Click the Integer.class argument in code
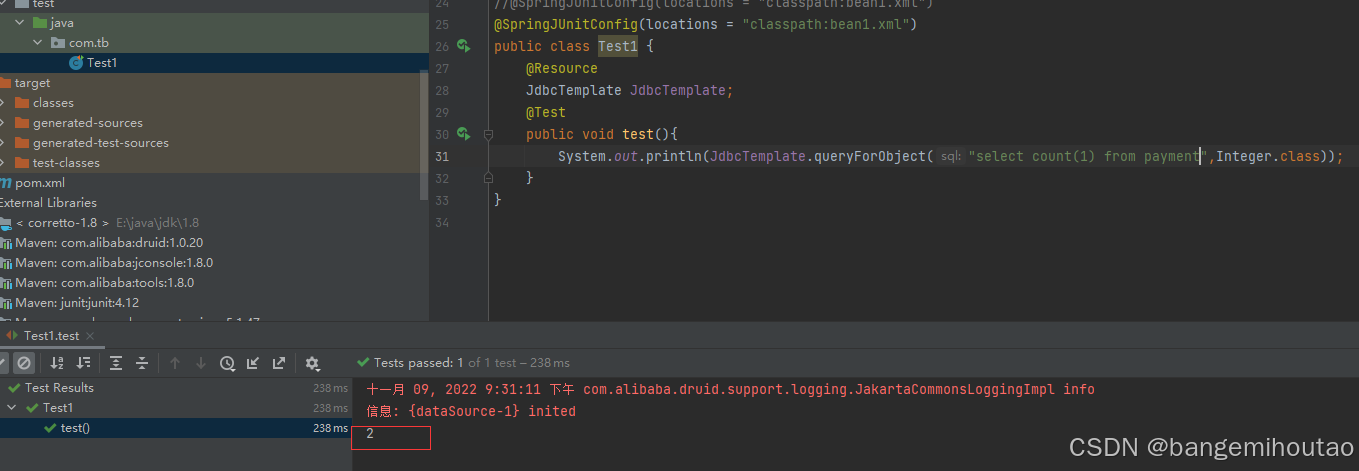Screen dimensions: 1359x471 tap(1268, 156)
